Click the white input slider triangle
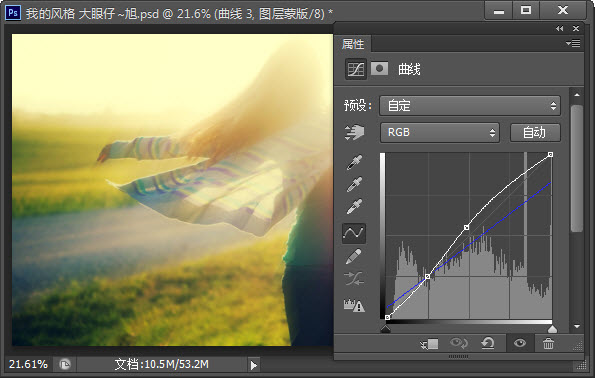The width and height of the screenshot is (595, 378). [552, 329]
